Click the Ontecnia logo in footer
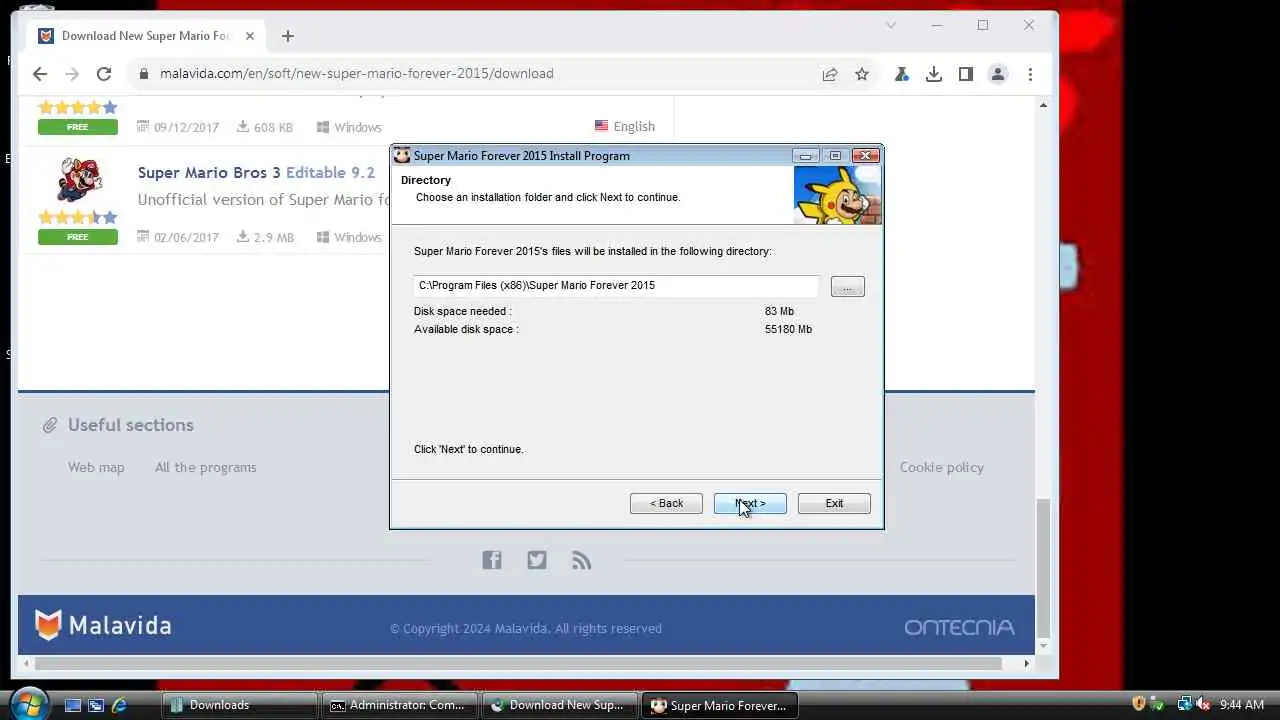Viewport: 1280px width, 720px height. [959, 628]
